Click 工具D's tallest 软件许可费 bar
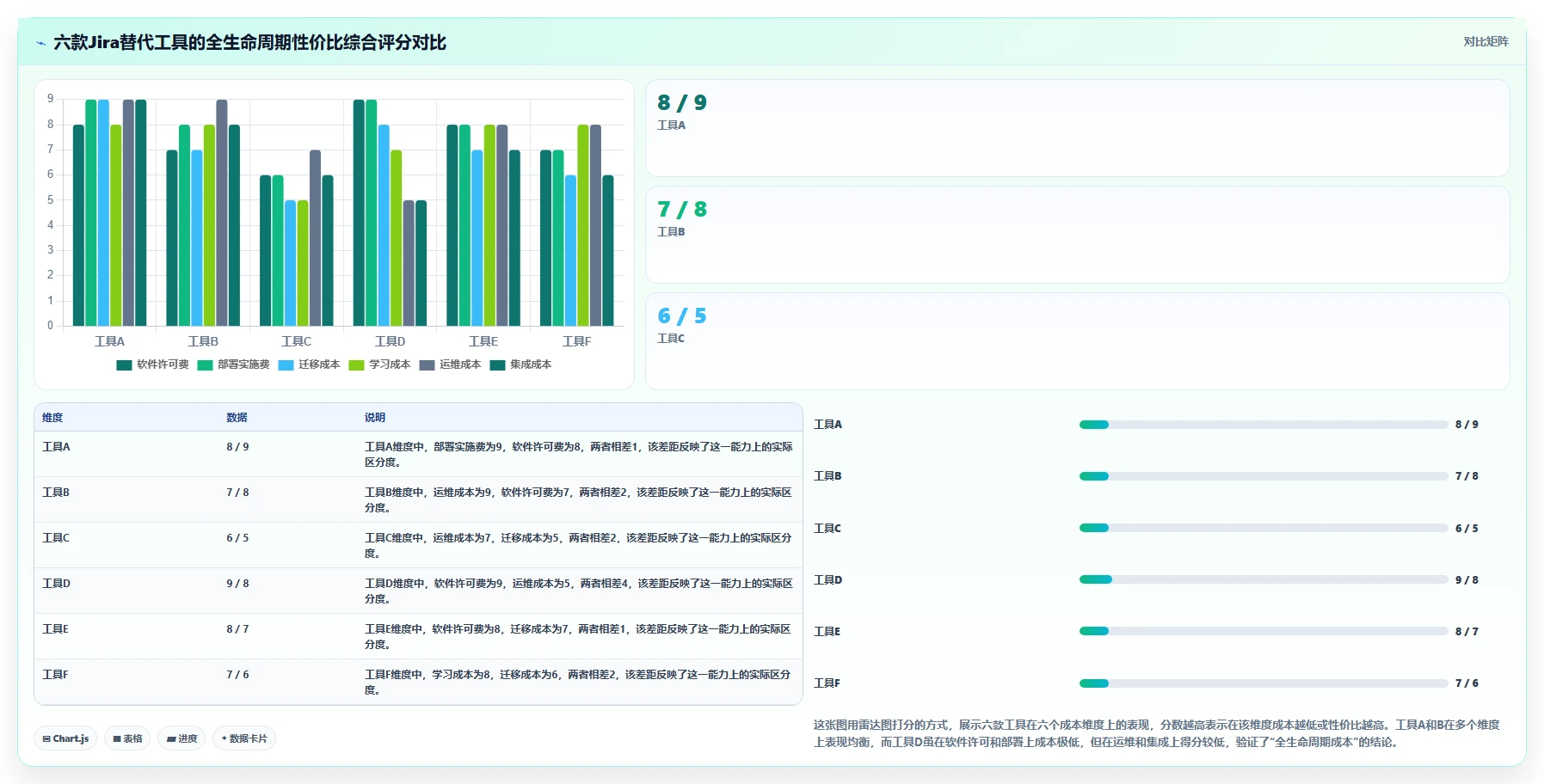 pyautogui.click(x=359, y=212)
